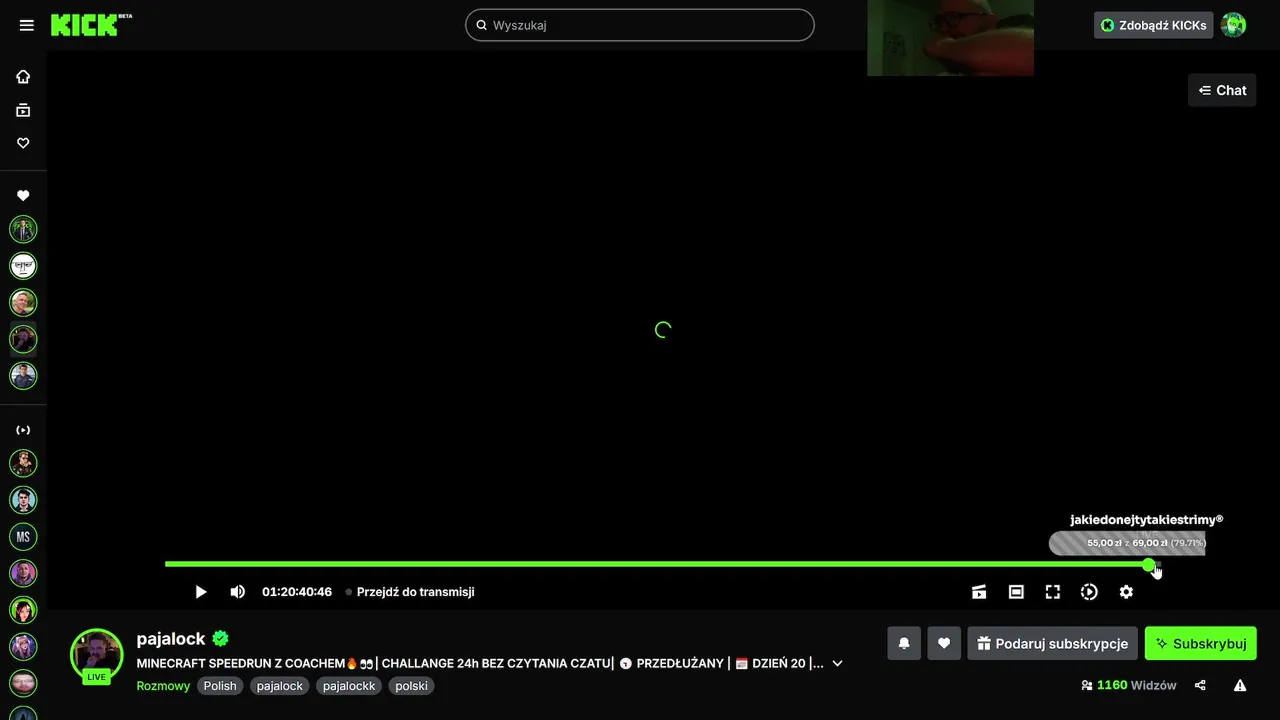Open Following outline heart icon in sidebar
Image resolution: width=1280 pixels, height=720 pixels.
(x=23, y=143)
